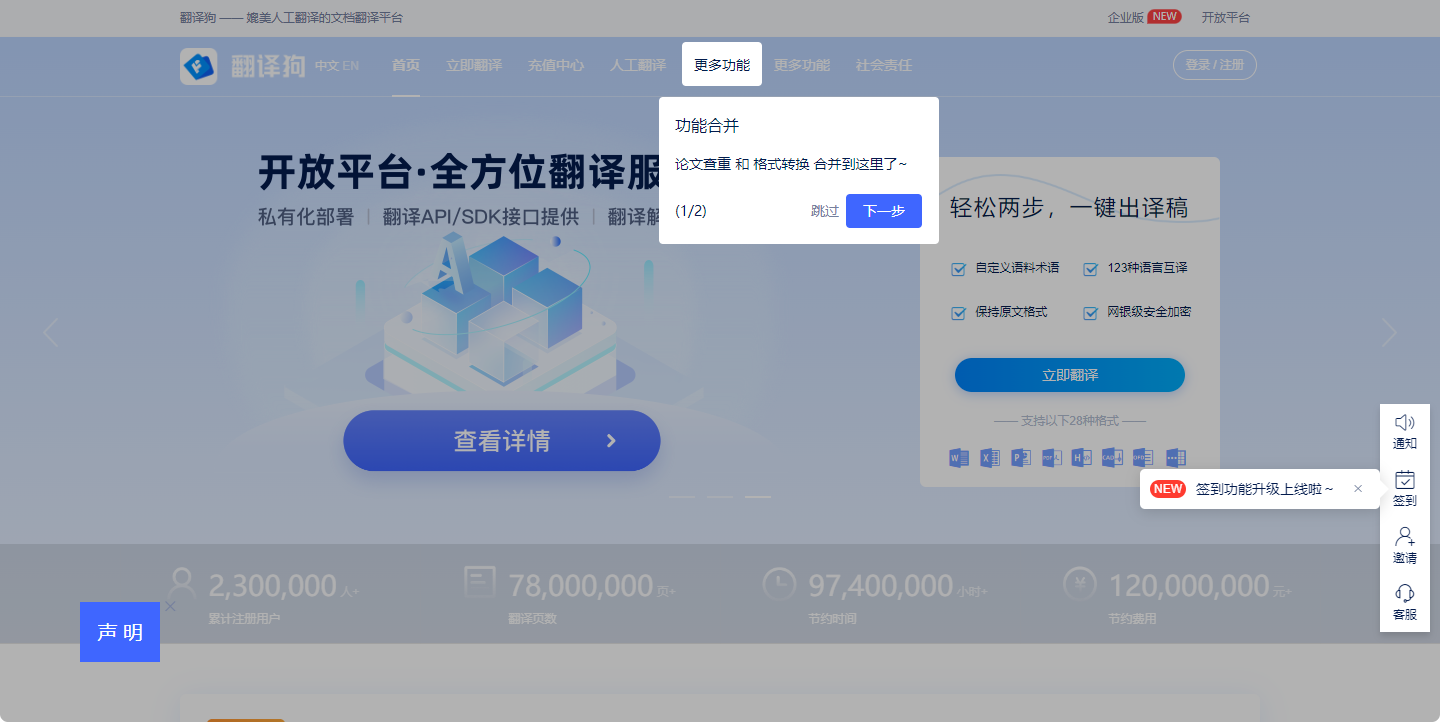
Task: Open the 通知 speaker icon in sidebar
Action: tap(1405, 423)
